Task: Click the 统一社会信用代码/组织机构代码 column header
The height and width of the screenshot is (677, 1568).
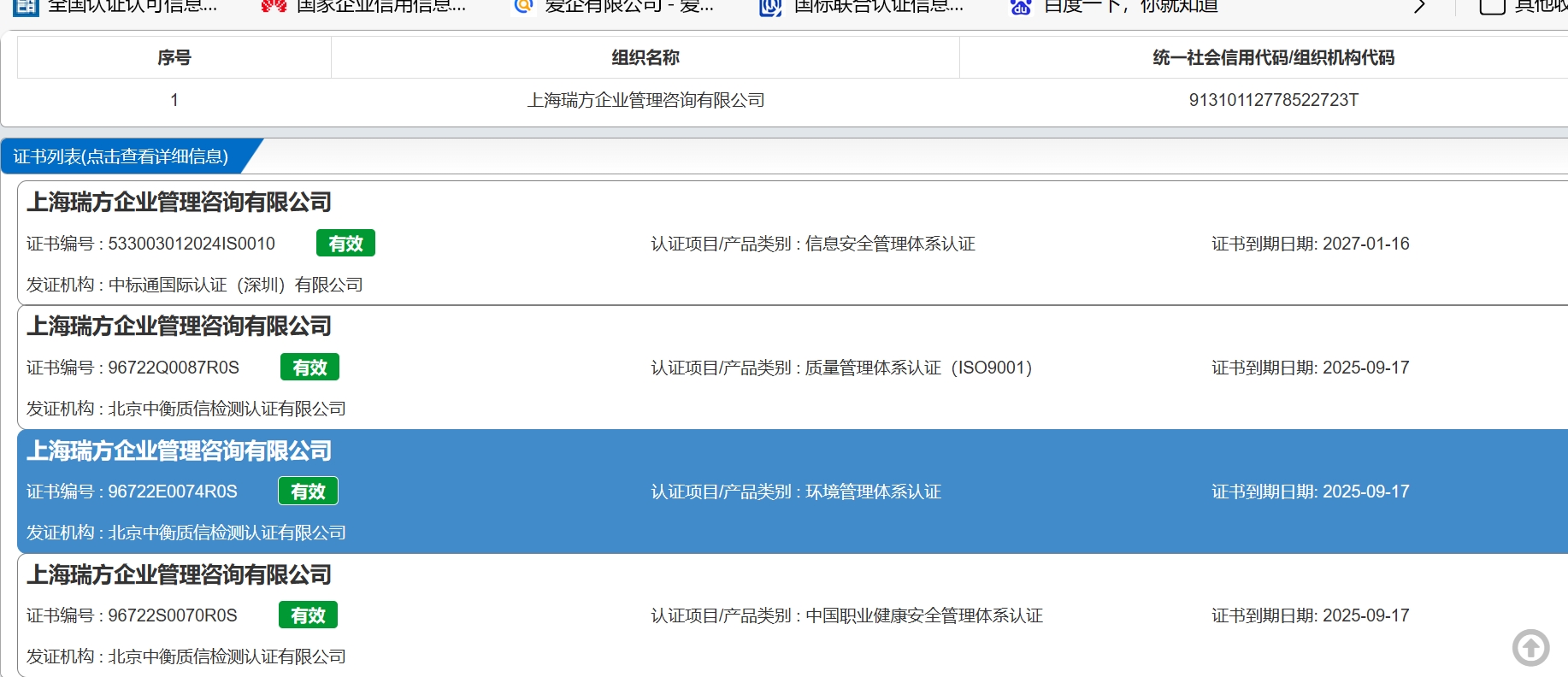Action: coord(1273,57)
